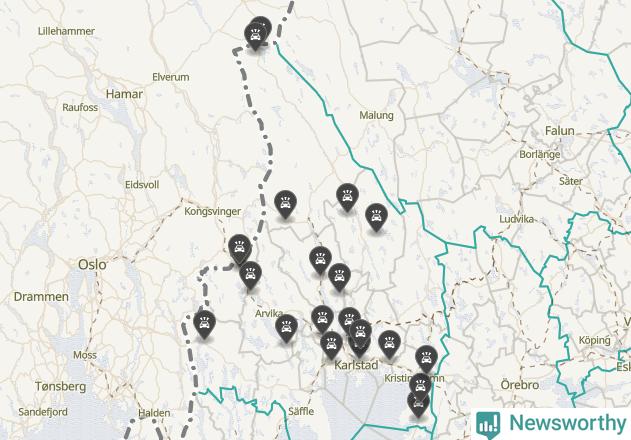Click the lower marker north of Arvika
631x440 pixels.
(250, 274)
